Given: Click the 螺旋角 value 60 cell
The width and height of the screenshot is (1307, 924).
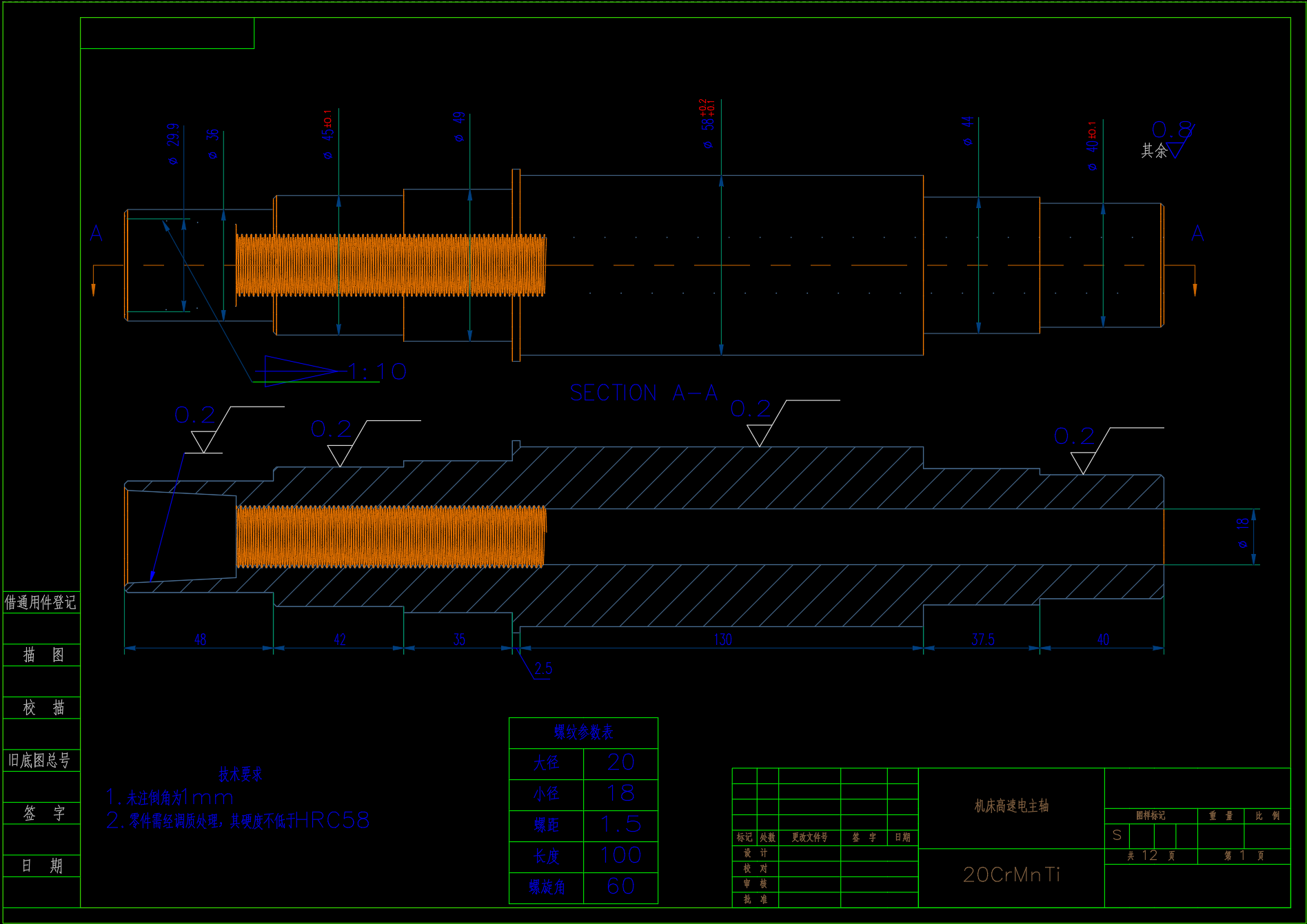Looking at the screenshot, I should click(620, 887).
